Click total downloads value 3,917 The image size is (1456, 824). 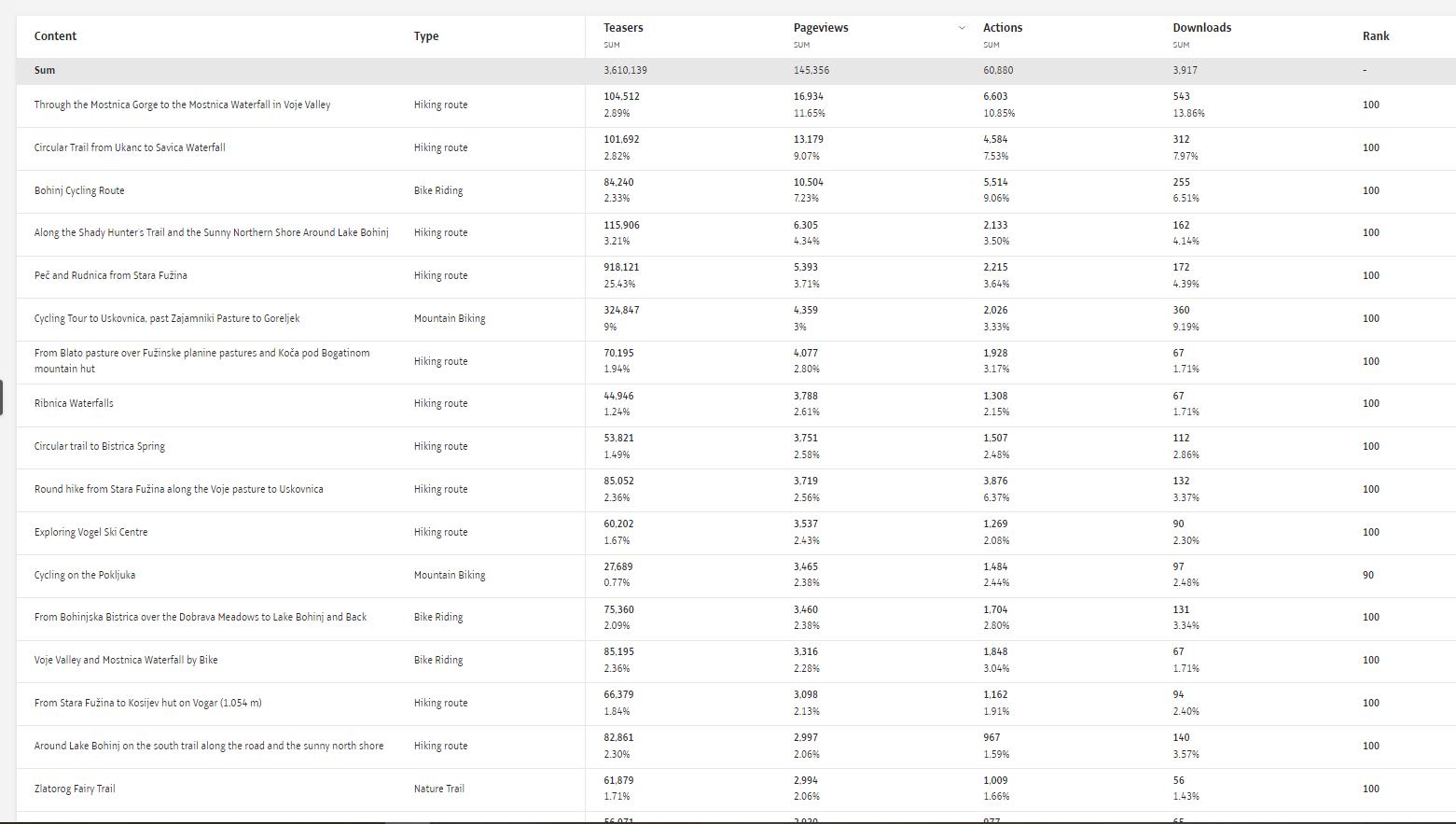coord(1186,70)
